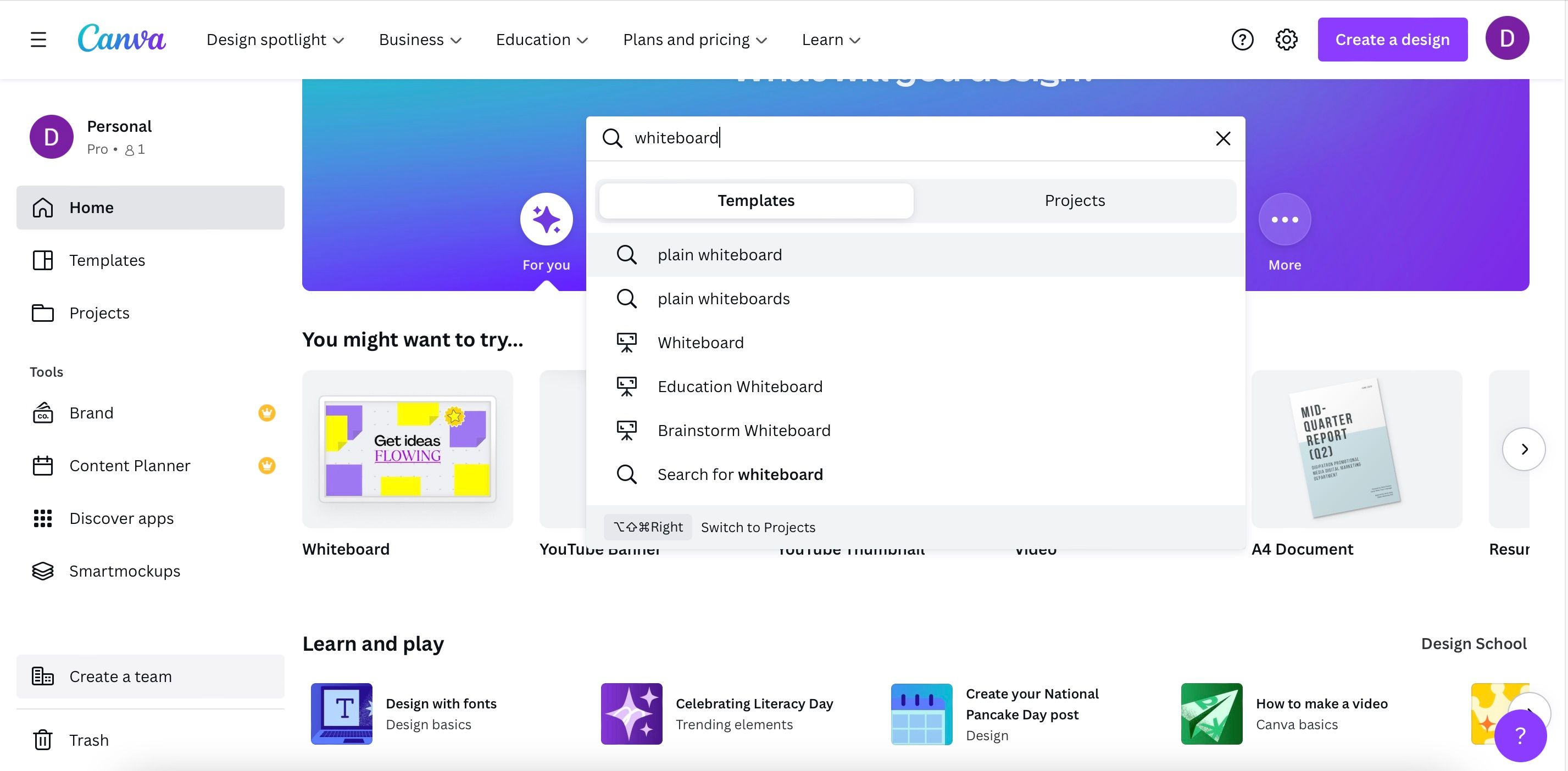Open the Home section in sidebar

(91, 208)
